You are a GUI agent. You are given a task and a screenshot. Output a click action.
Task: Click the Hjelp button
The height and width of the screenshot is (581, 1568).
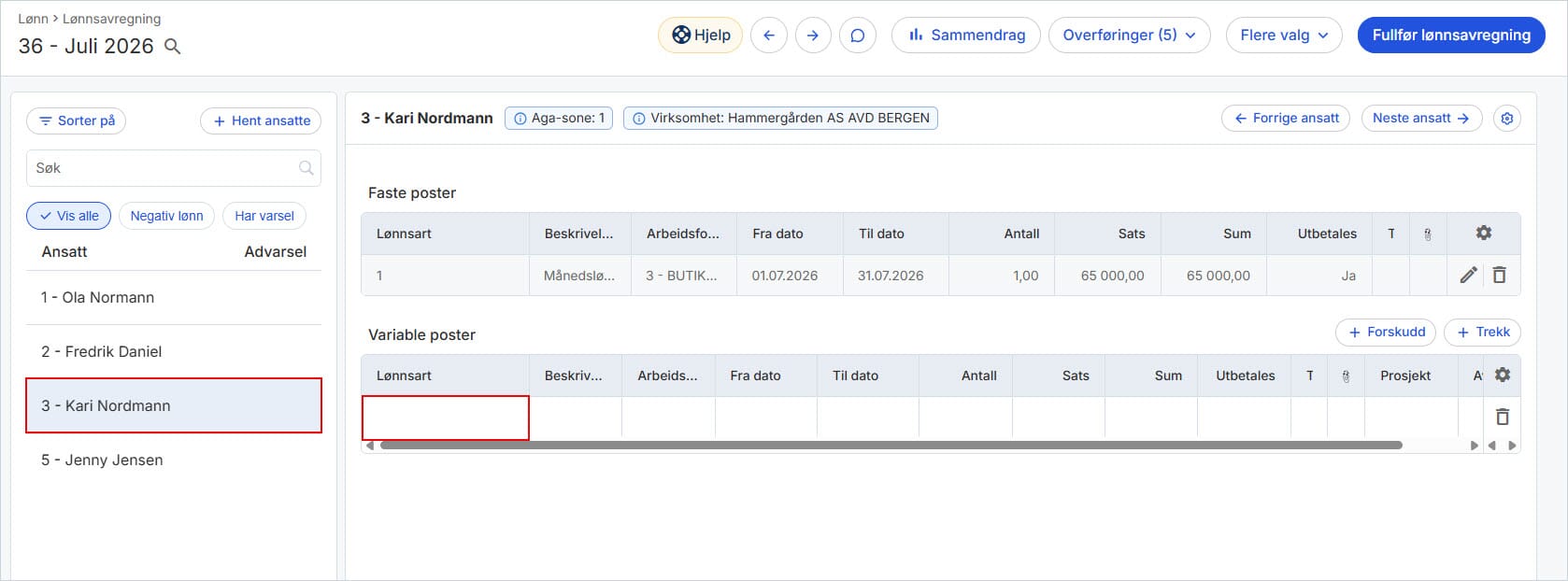tap(701, 35)
